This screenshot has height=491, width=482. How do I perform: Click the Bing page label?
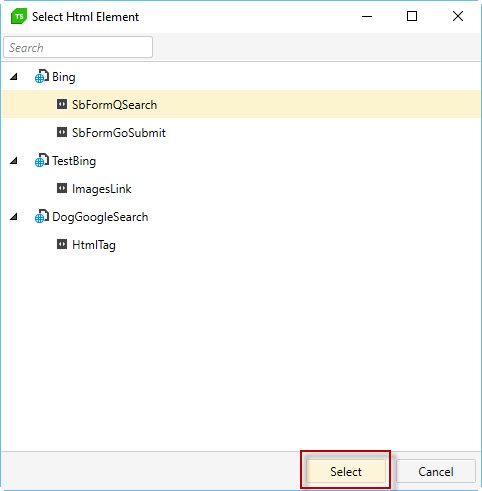point(64,77)
